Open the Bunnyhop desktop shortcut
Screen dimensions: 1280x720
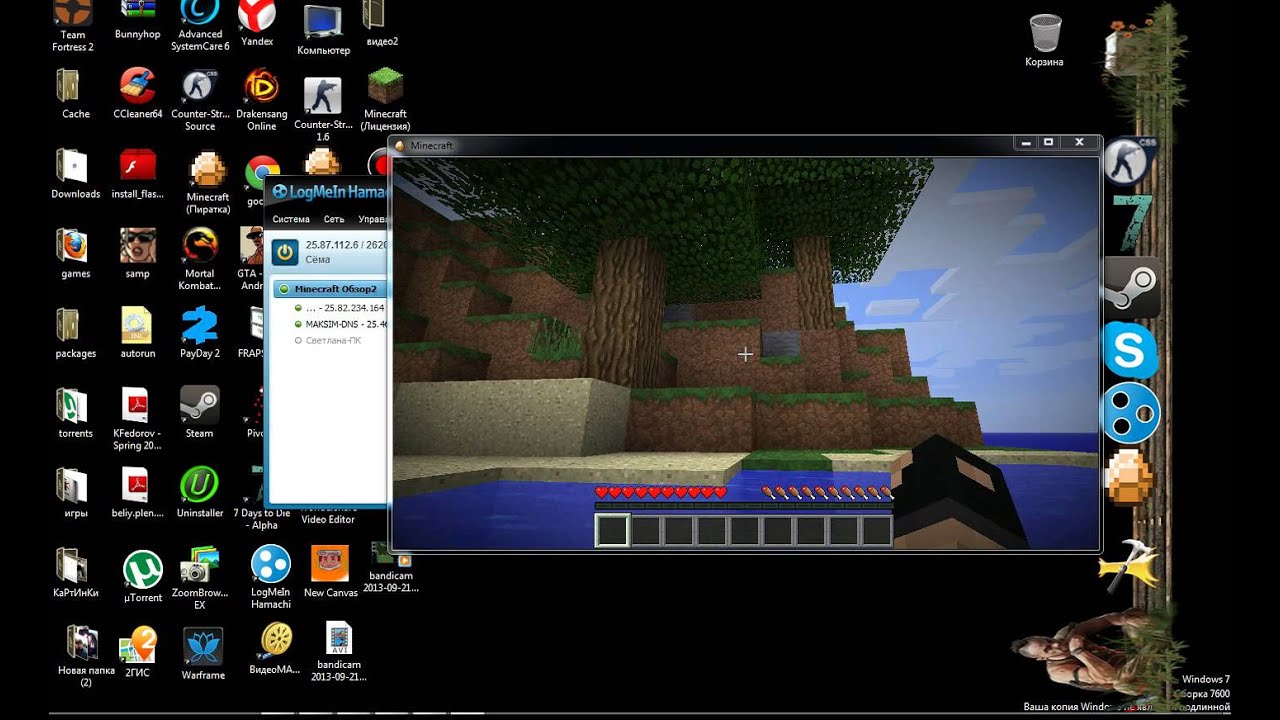[138, 21]
